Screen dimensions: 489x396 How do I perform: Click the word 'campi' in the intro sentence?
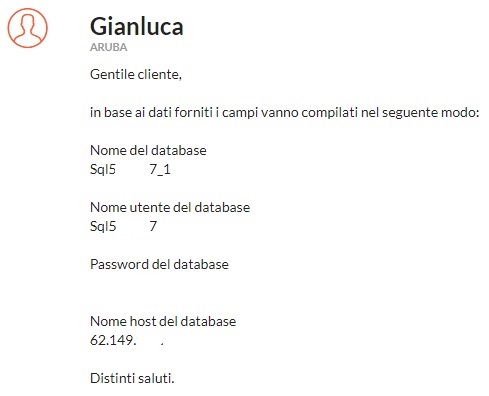(x=240, y=112)
